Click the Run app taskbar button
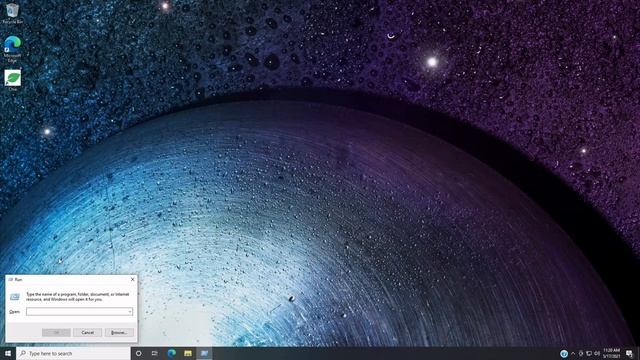Screen dimensions: 640x360 coord(204,353)
